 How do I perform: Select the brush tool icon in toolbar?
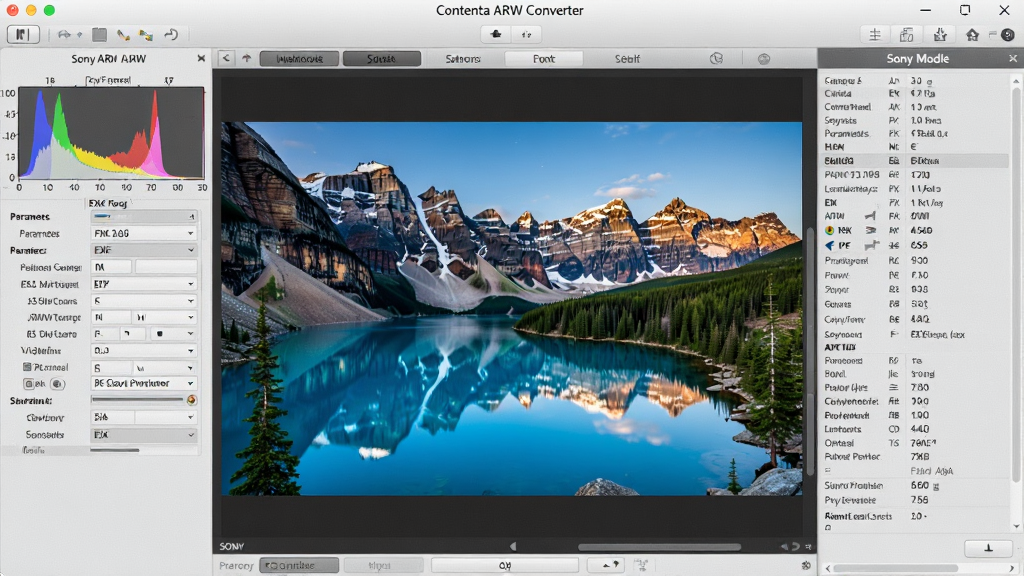pos(123,35)
